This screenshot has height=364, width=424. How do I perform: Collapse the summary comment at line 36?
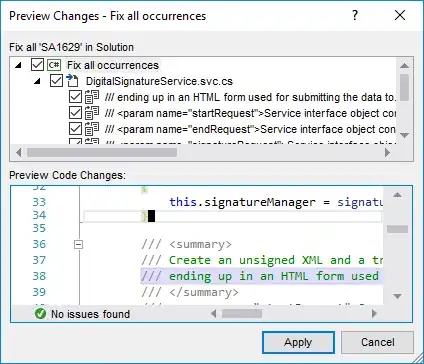point(78,245)
